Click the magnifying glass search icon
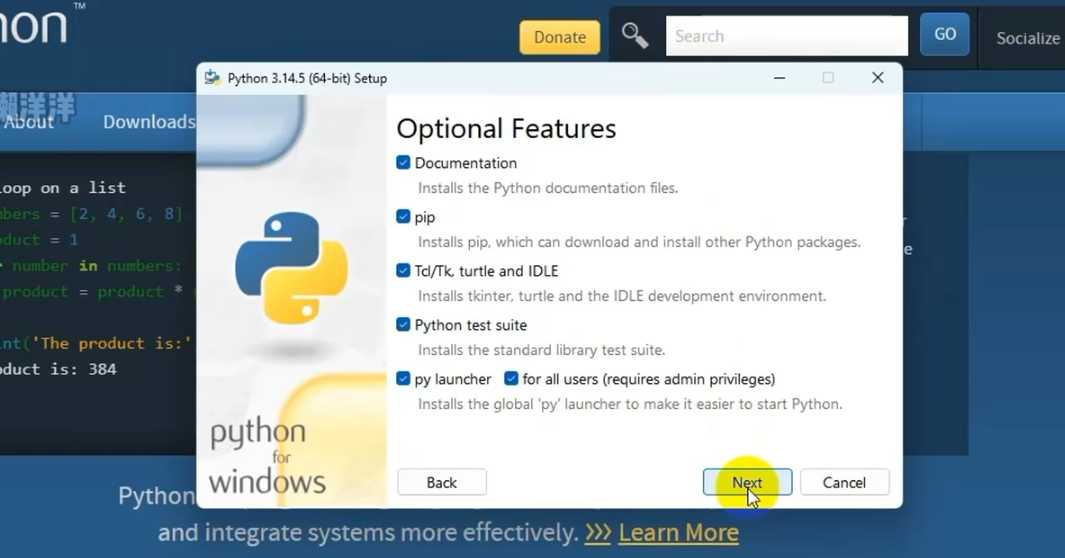This screenshot has width=1065, height=558. point(635,36)
